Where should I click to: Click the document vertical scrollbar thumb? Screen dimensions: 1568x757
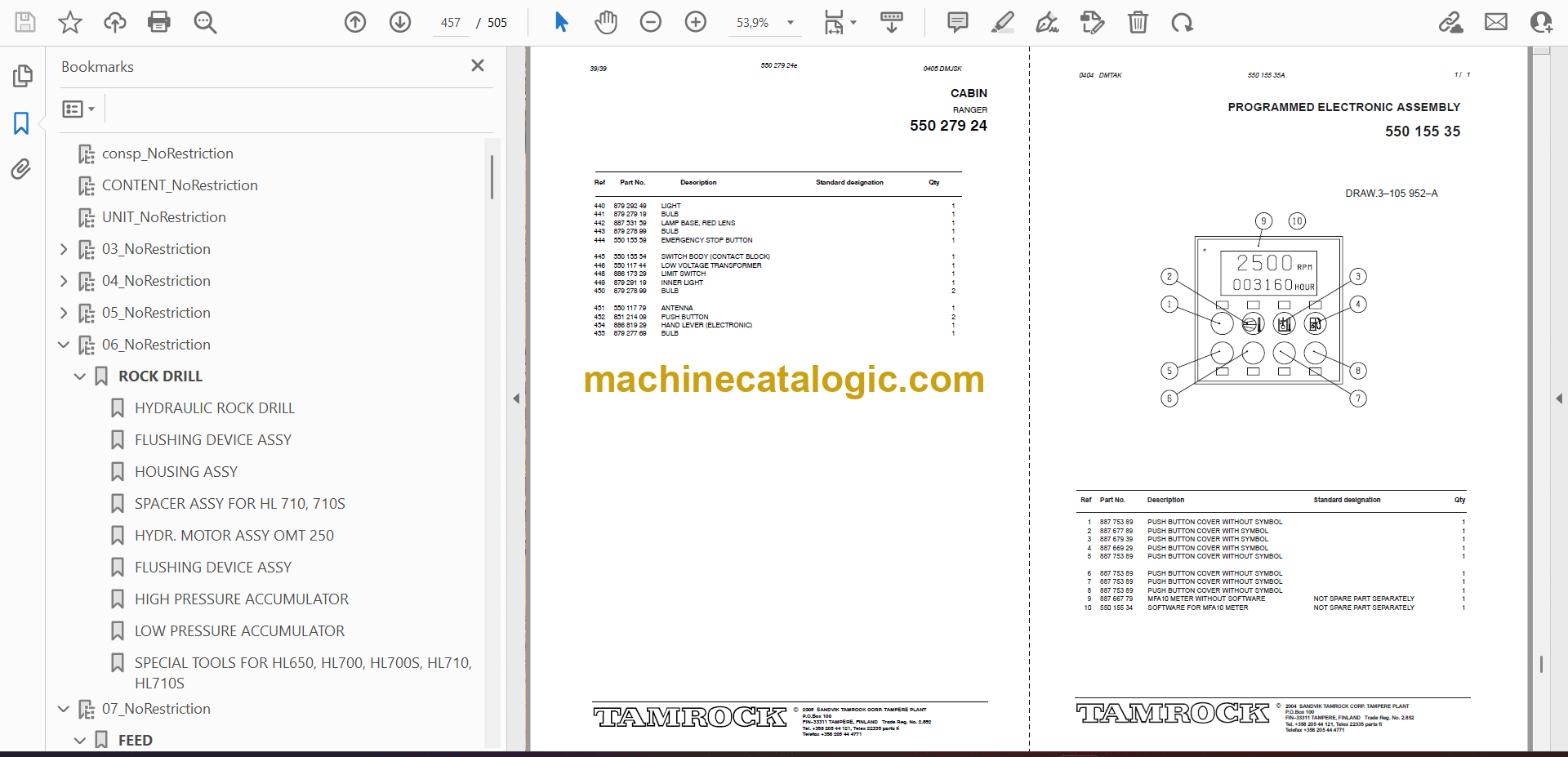point(1541,664)
